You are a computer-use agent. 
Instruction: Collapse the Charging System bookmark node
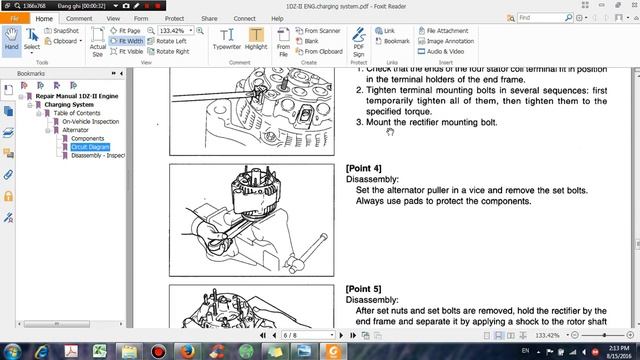30,105
